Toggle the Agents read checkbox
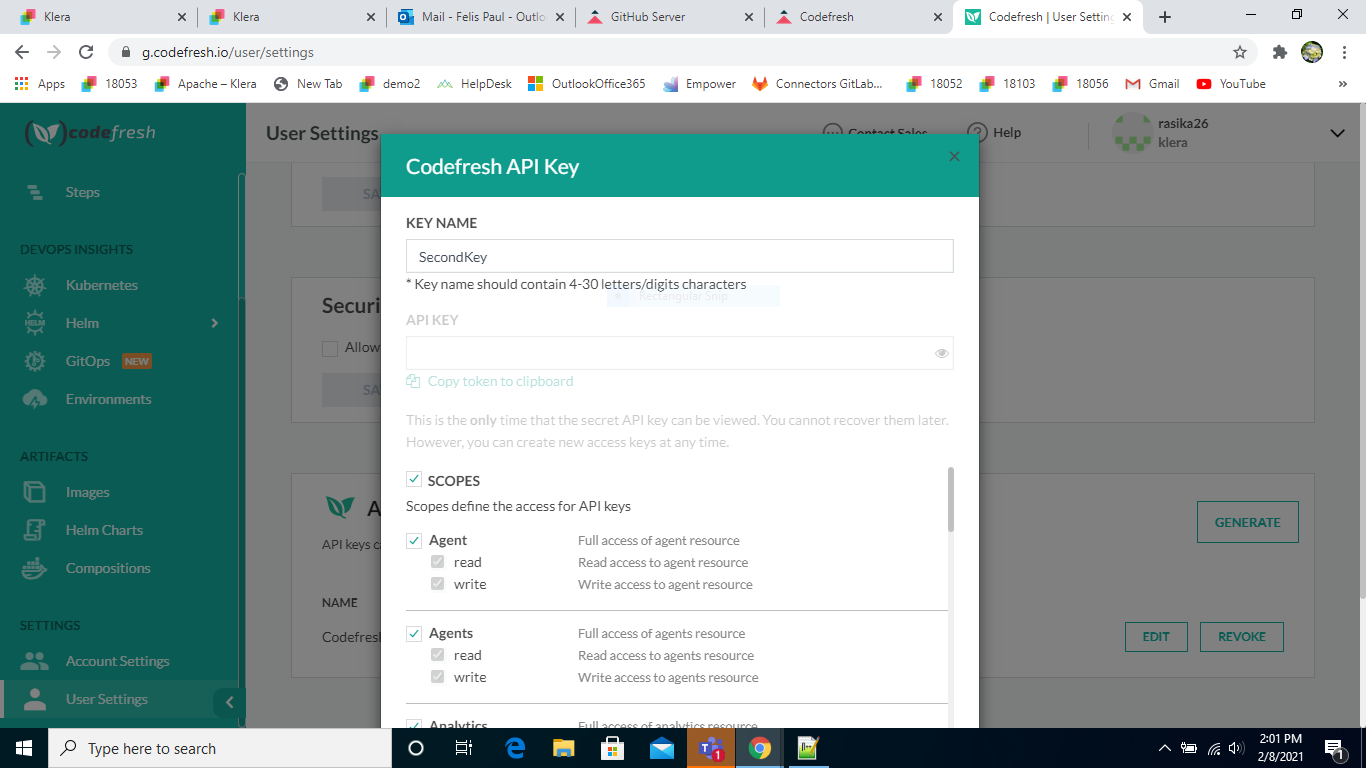 tap(437, 655)
